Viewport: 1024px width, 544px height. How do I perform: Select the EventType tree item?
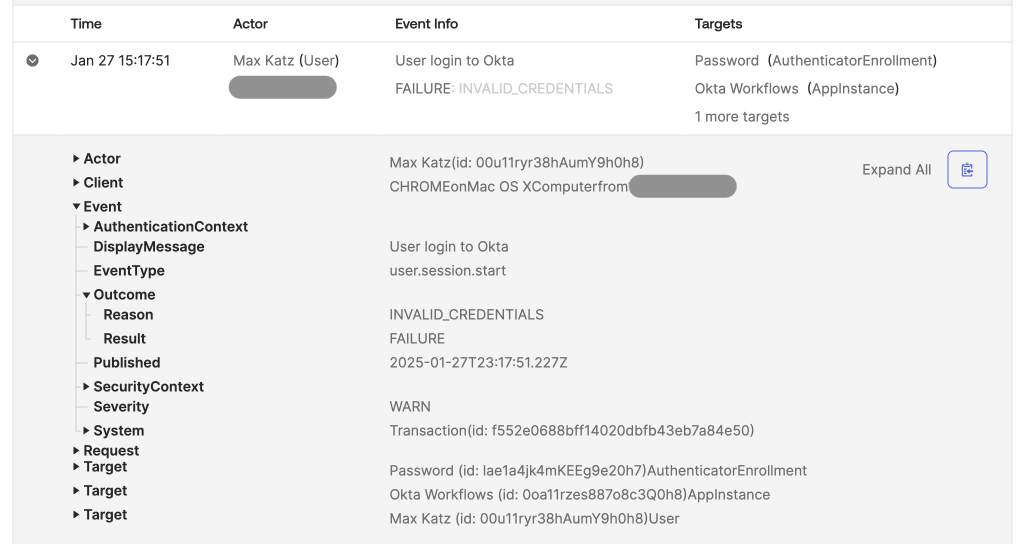coord(129,271)
